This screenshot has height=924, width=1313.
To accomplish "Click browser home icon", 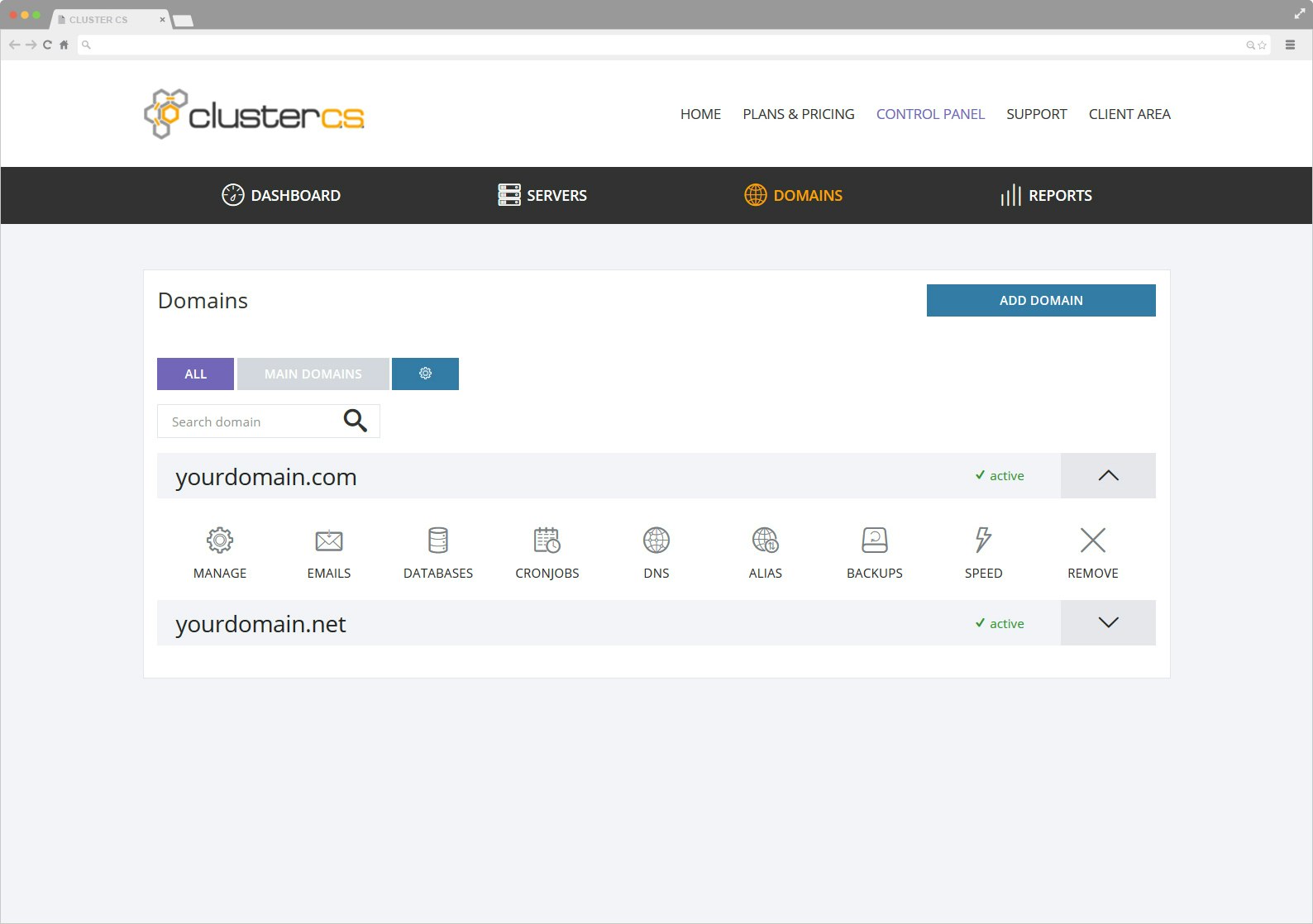I will tap(64, 45).
